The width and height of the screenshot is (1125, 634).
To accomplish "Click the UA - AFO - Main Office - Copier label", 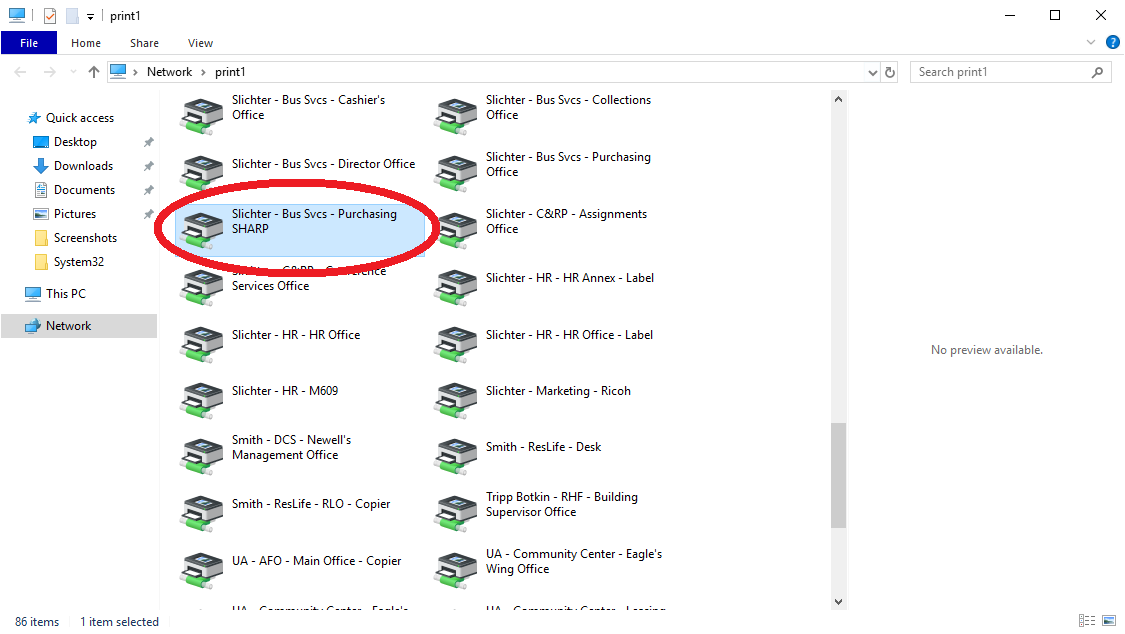I will point(316,561).
